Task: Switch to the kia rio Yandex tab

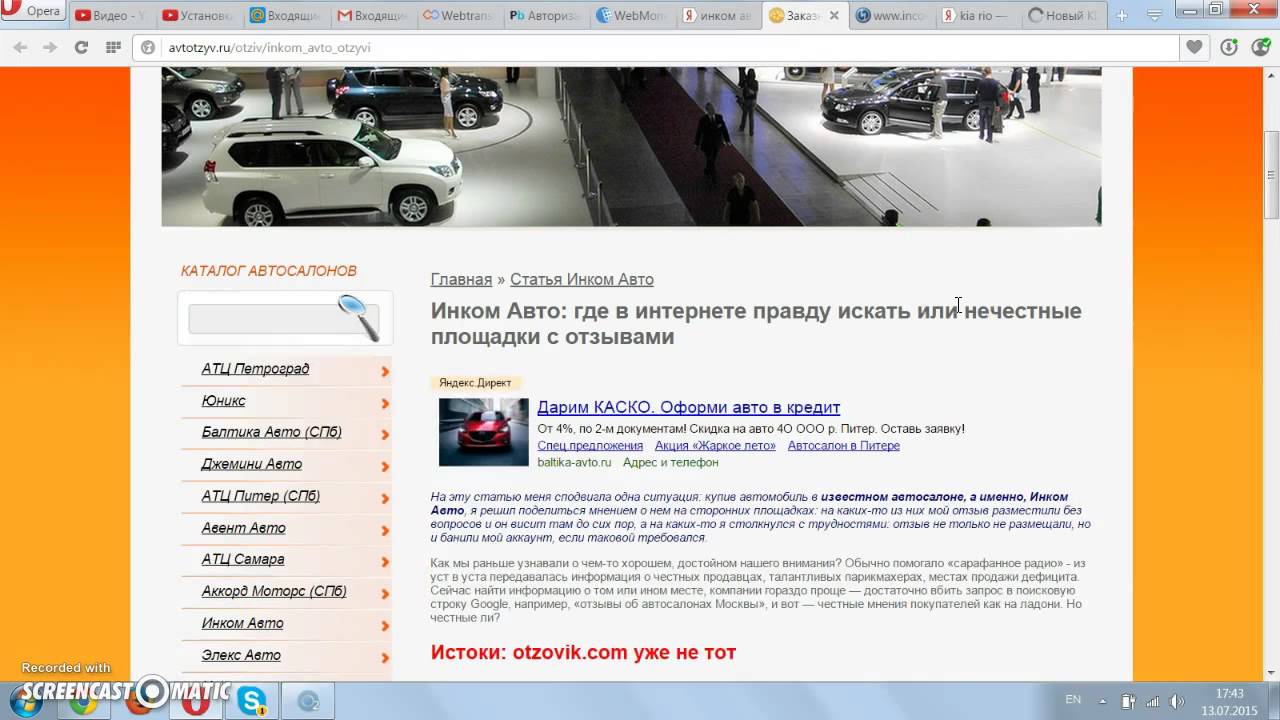Action: coord(979,15)
